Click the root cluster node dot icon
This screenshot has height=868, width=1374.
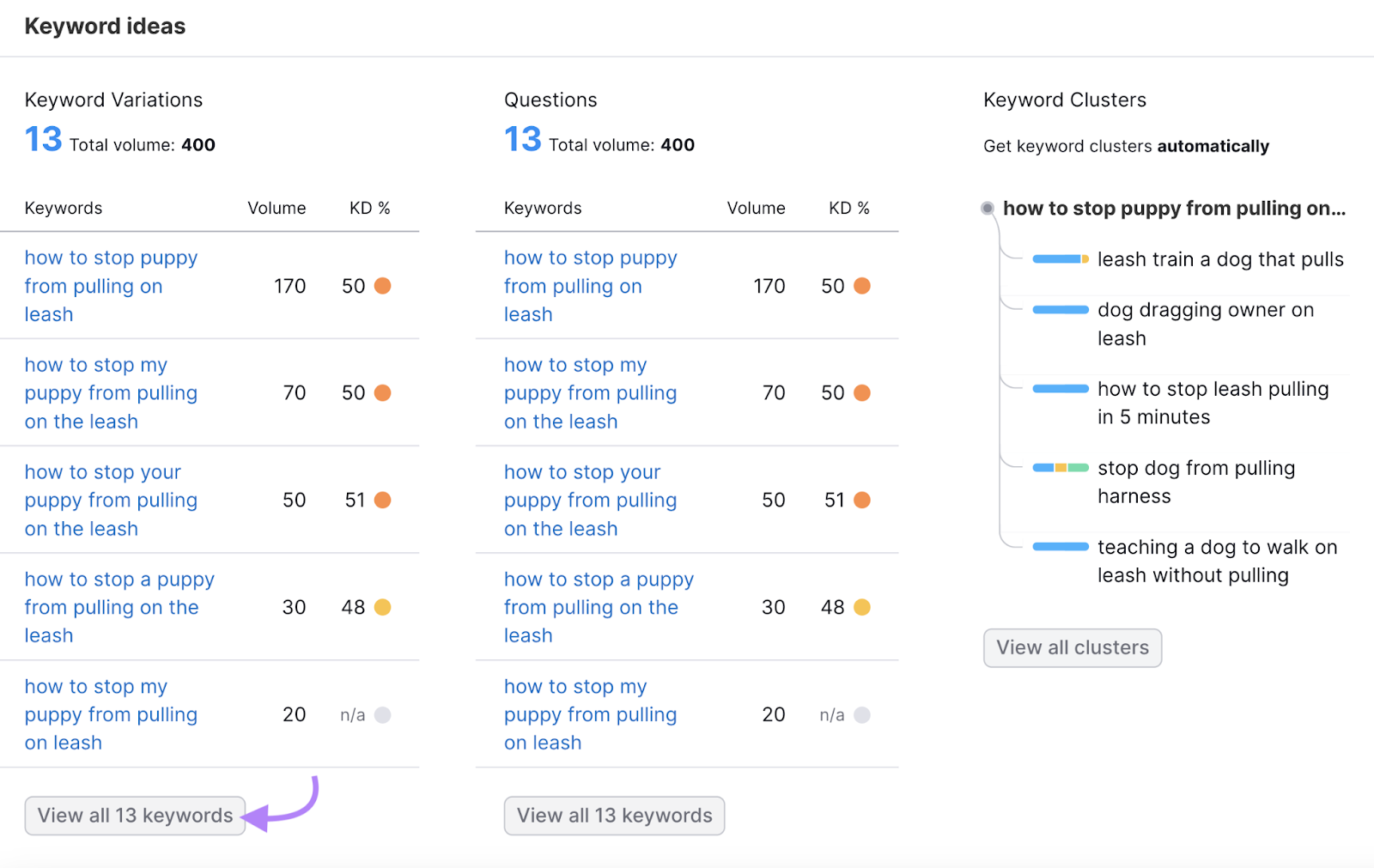click(988, 209)
